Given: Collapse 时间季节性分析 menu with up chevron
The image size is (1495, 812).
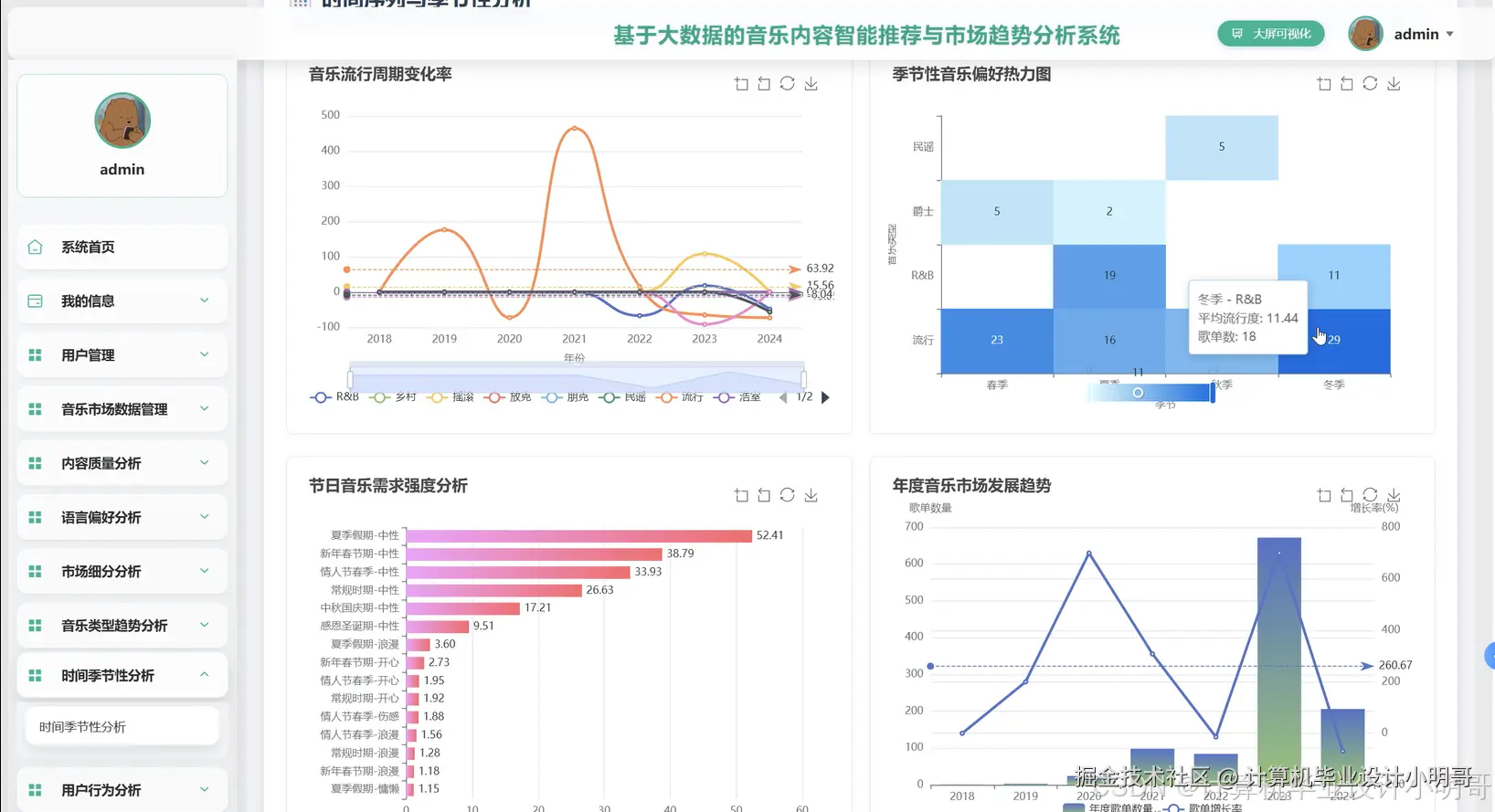Looking at the screenshot, I should coord(205,675).
